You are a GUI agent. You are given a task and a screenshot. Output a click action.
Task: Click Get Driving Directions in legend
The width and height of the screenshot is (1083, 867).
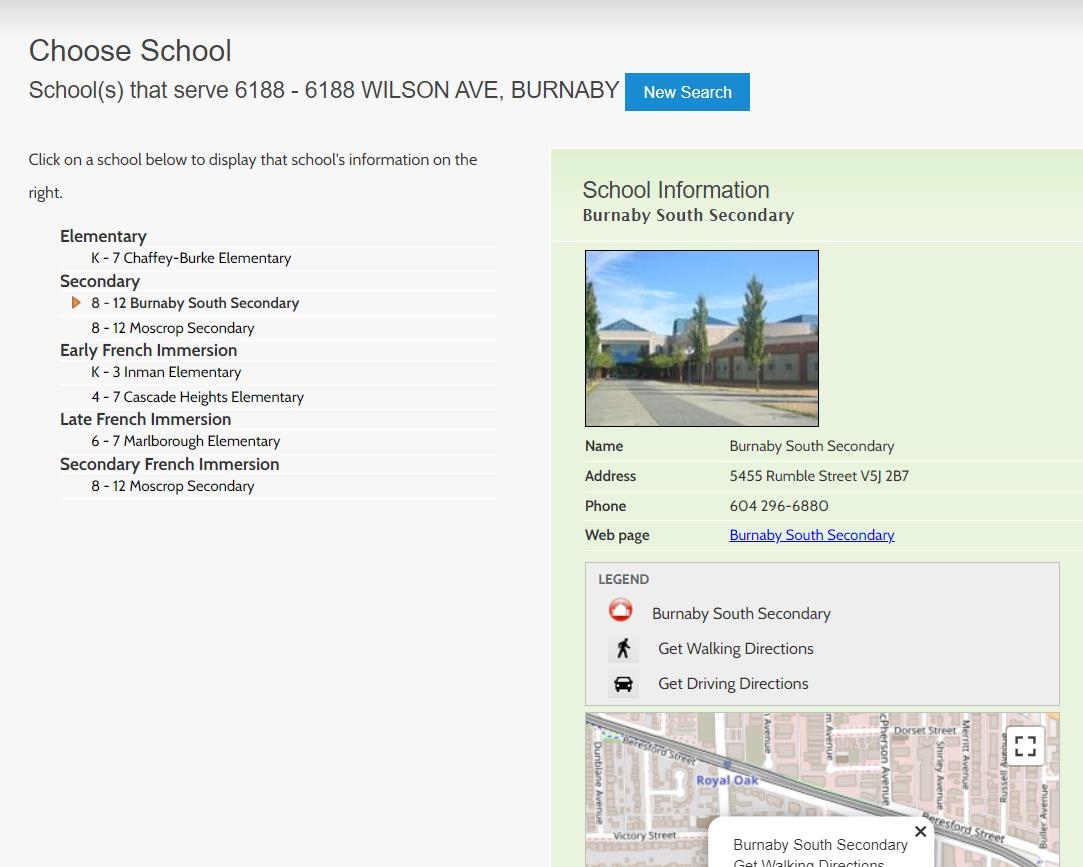click(x=733, y=684)
